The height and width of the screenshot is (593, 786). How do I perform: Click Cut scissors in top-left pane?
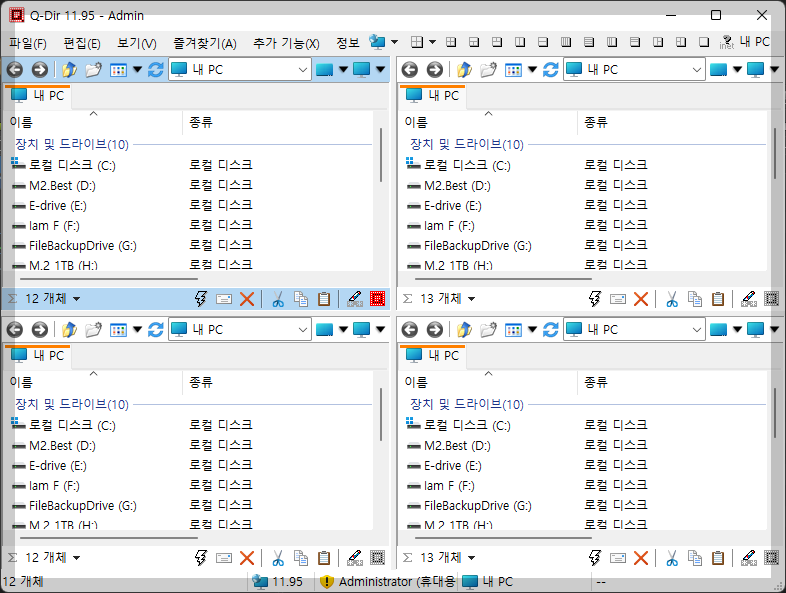point(278,299)
